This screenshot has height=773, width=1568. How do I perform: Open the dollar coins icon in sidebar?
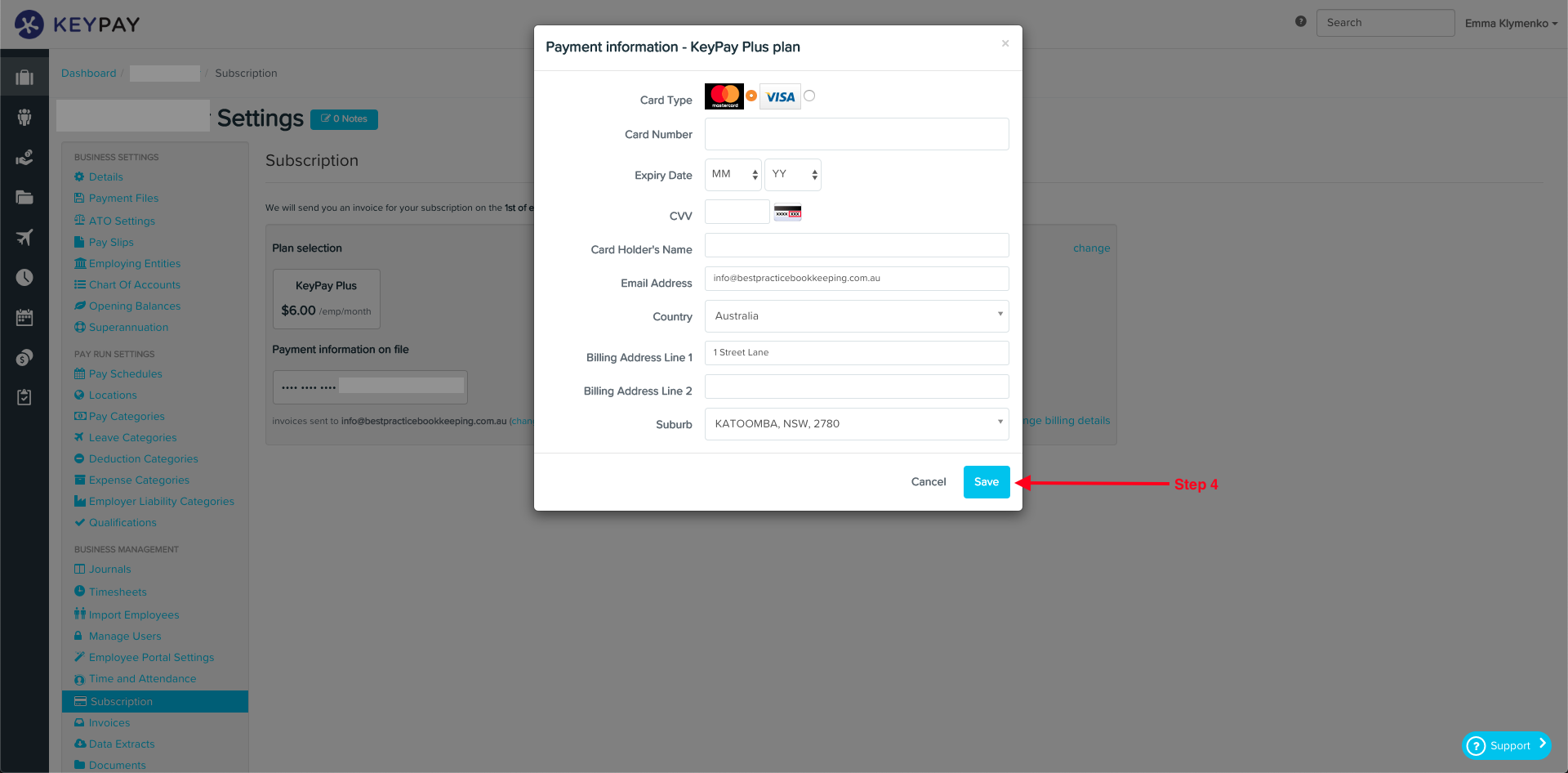24,357
